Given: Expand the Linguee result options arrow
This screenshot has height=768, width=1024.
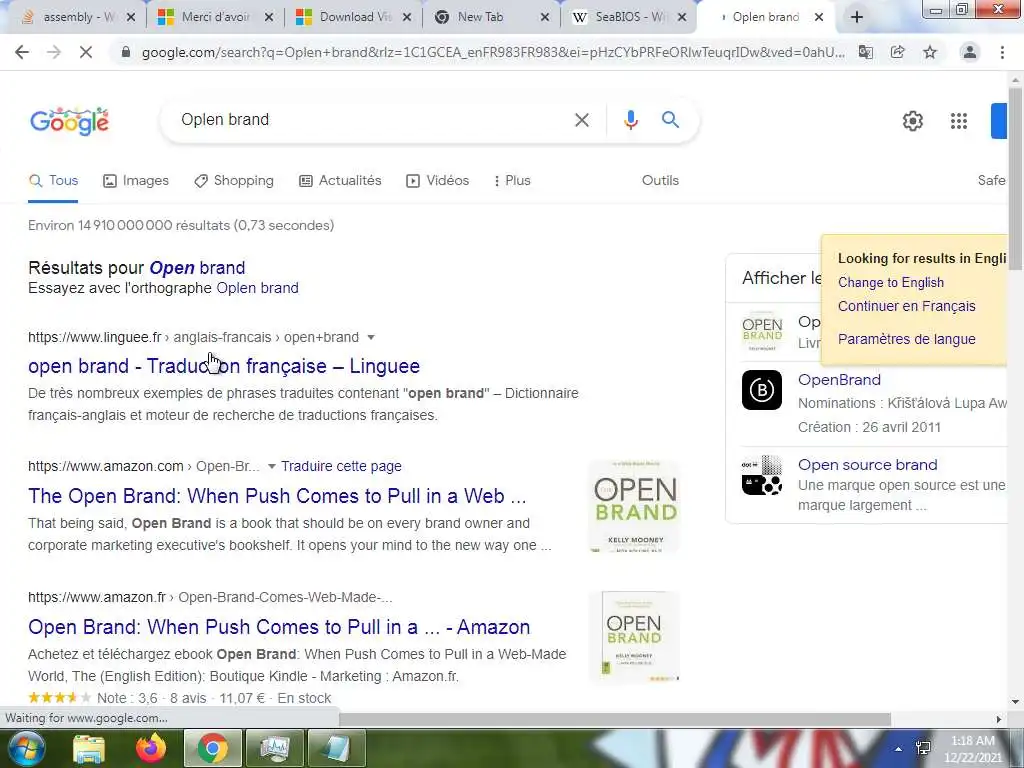Looking at the screenshot, I should [x=371, y=338].
